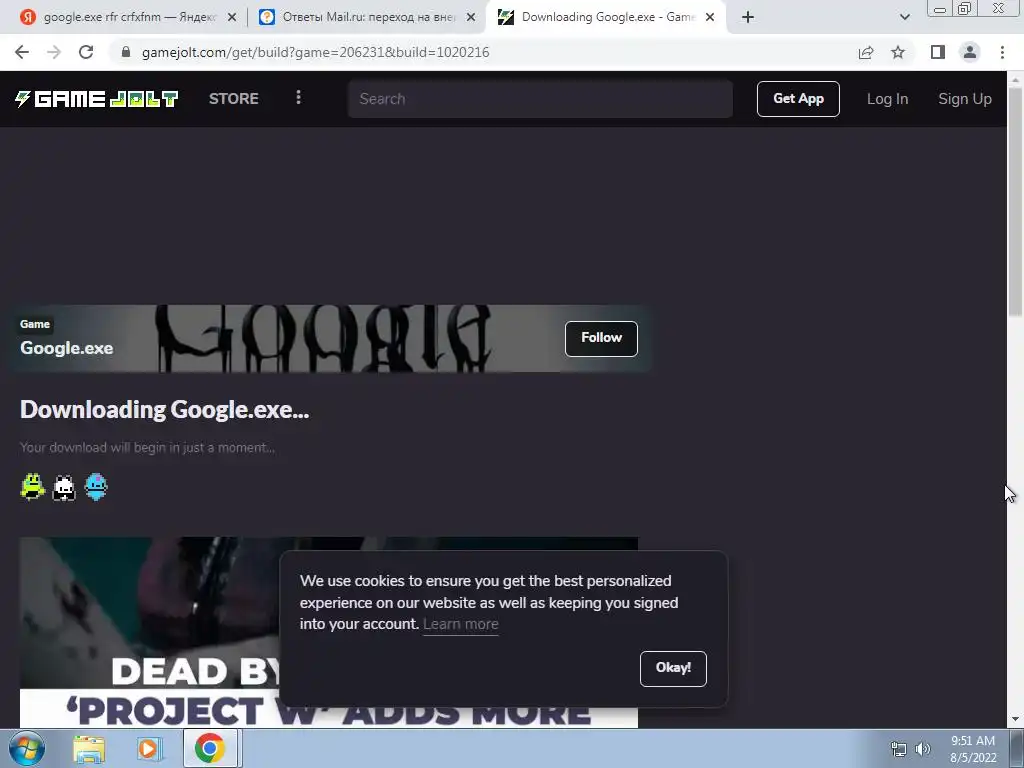Accept cookies with Okay! button
Screen dimensions: 1024x768
(673, 668)
